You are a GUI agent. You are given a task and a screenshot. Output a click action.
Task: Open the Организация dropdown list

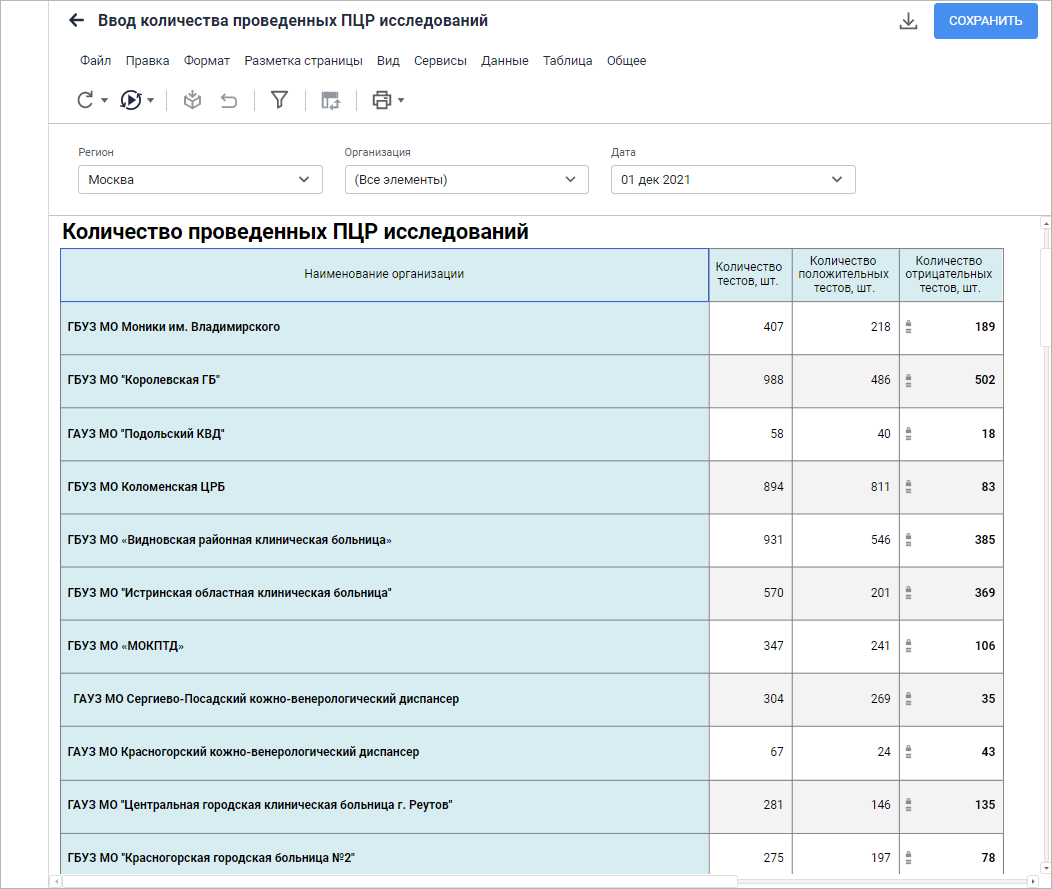click(x=466, y=180)
